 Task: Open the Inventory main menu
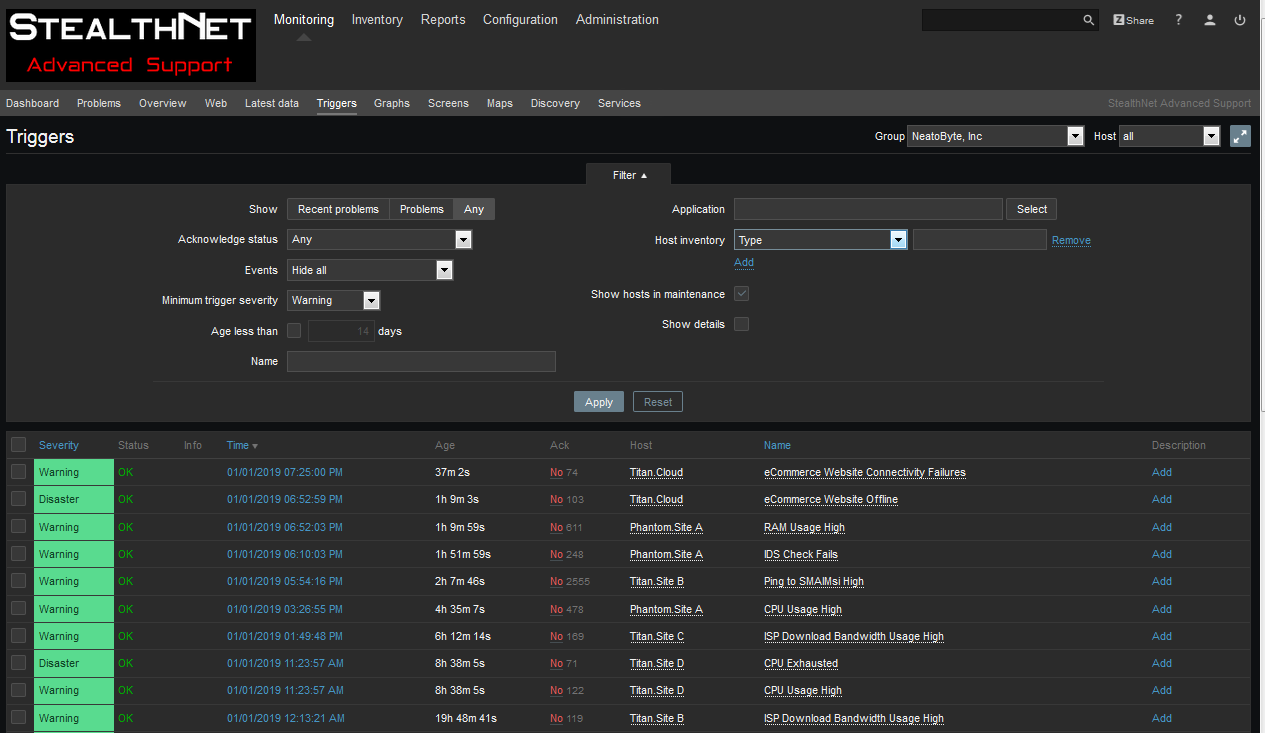[x=377, y=20]
